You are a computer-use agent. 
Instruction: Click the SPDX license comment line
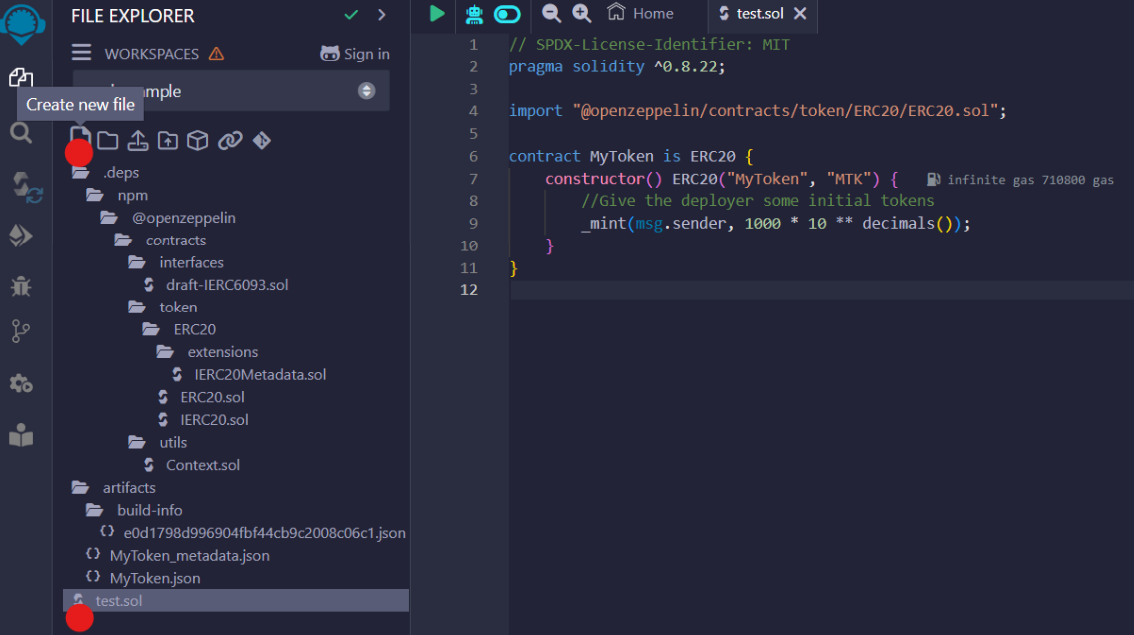[649, 44]
